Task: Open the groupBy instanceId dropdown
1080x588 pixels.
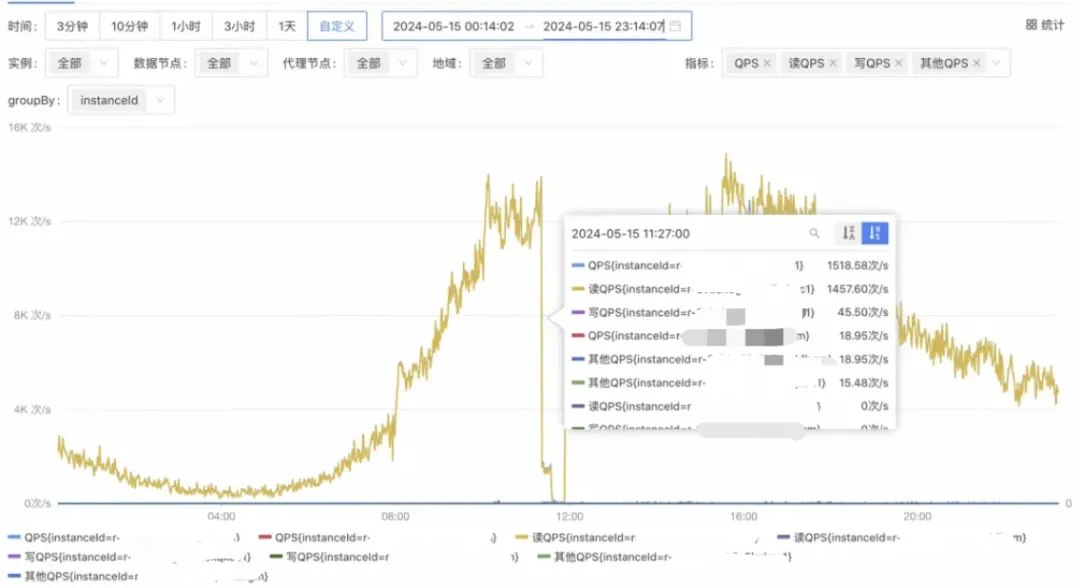Action: point(121,101)
